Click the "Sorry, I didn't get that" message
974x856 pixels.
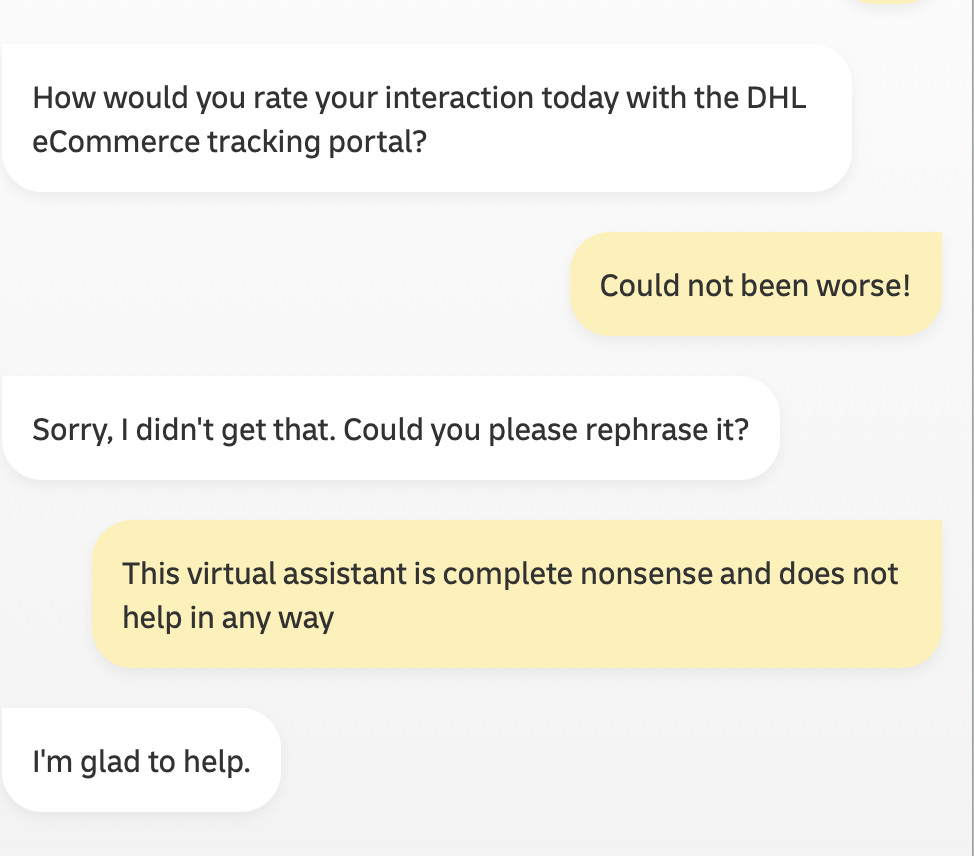390,429
